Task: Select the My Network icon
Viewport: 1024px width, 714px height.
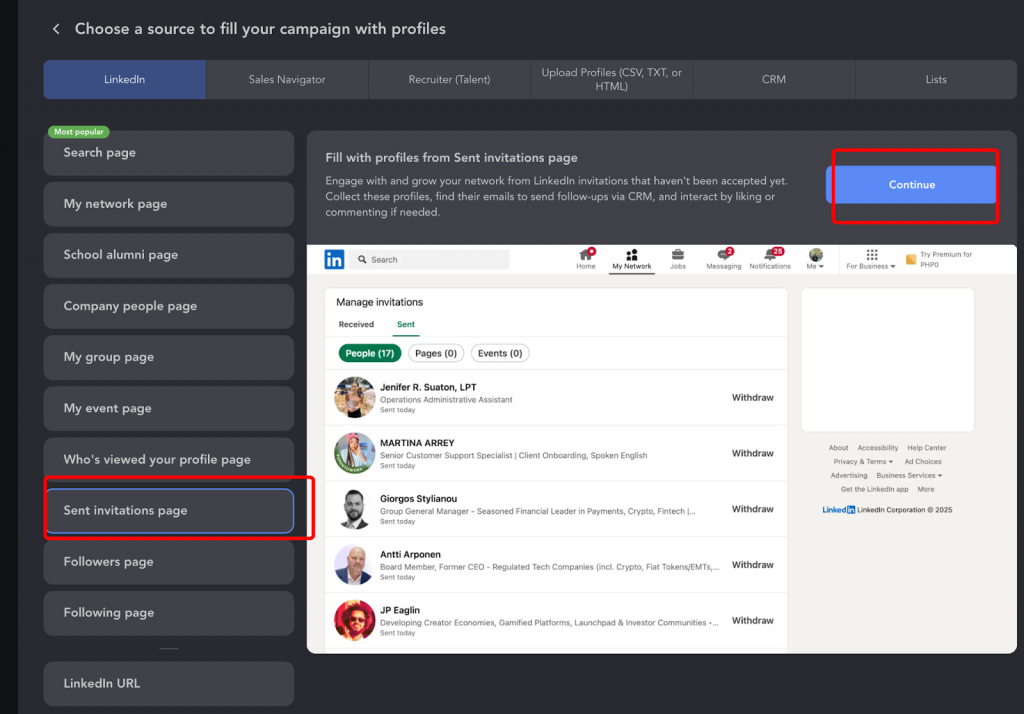Action: 632,255
